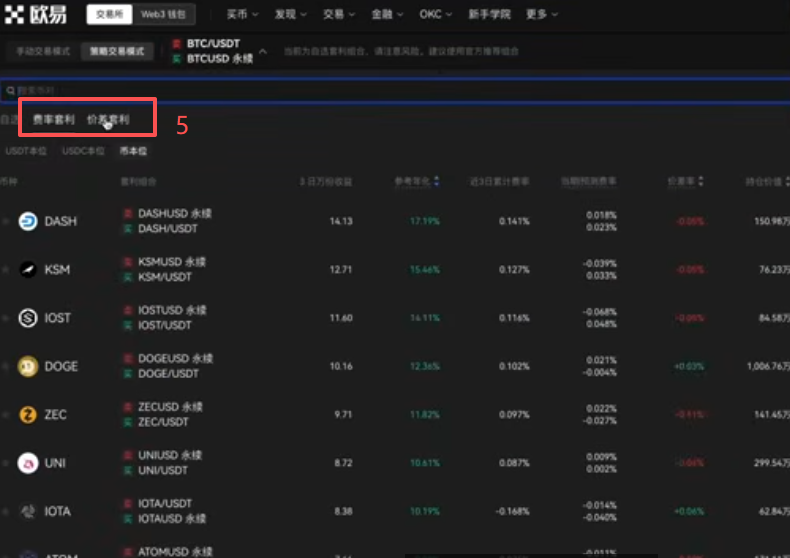Click the IOST coin icon
This screenshot has width=790, height=558.
[x=28, y=318]
